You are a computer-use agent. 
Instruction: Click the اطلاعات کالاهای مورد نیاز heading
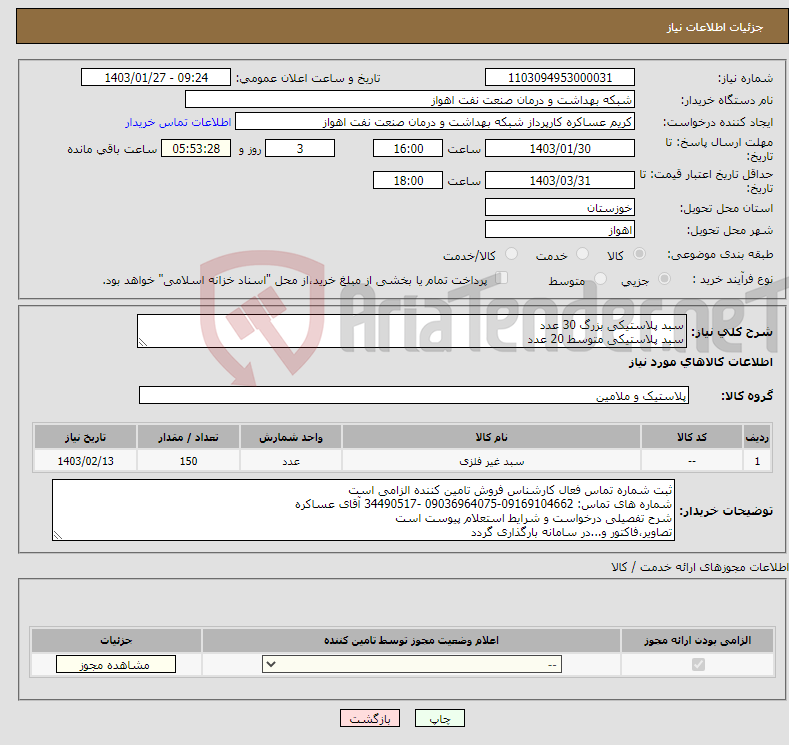point(700,362)
